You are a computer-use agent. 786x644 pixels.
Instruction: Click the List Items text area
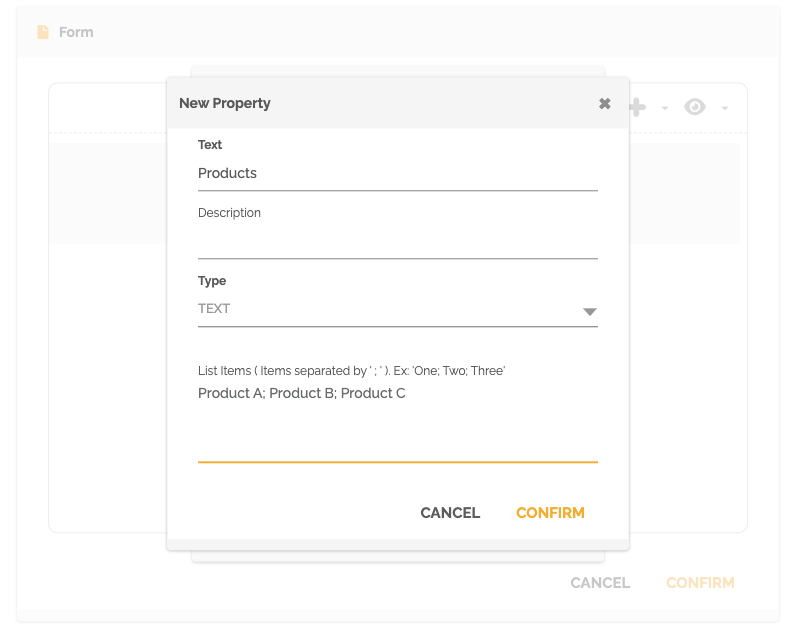pyautogui.click(x=397, y=420)
